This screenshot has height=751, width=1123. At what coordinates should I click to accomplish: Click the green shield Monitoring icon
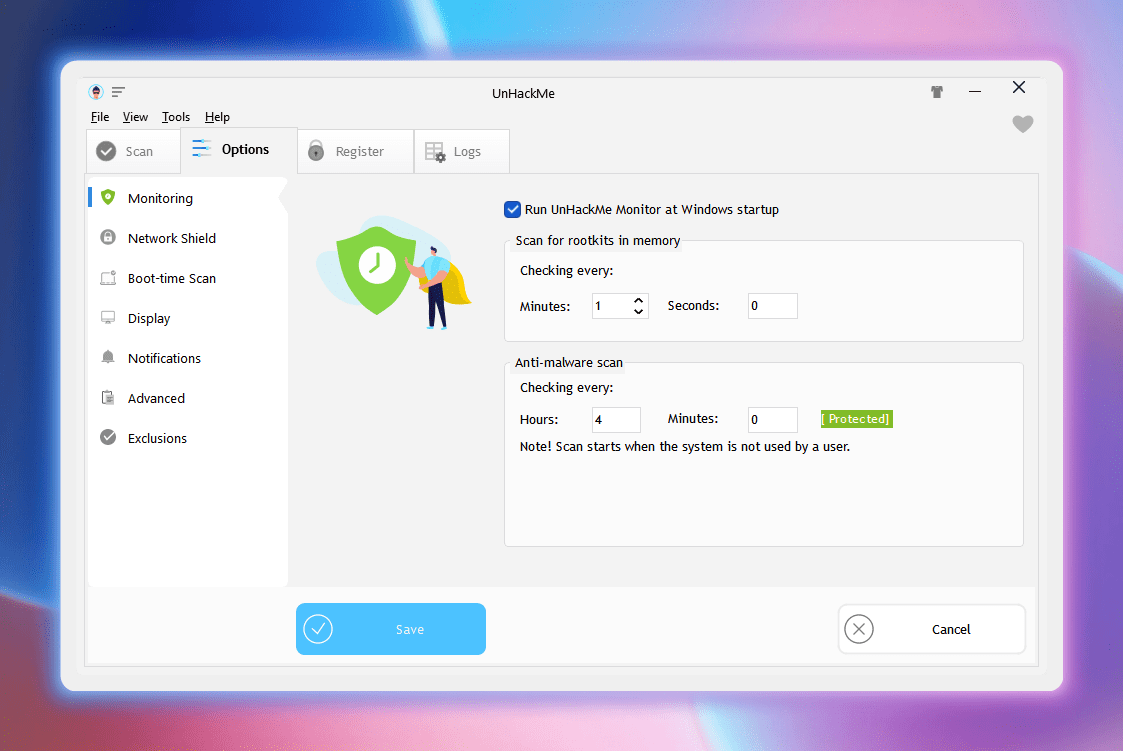pyautogui.click(x=108, y=198)
